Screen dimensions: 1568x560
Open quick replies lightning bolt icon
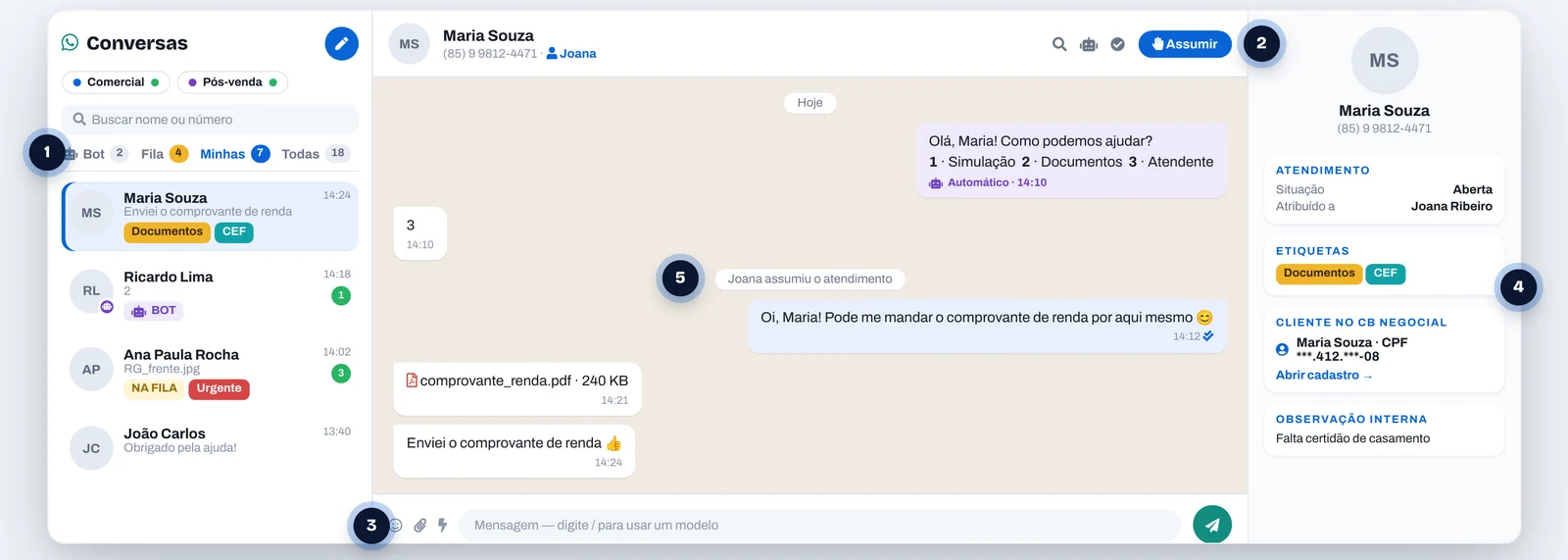click(x=442, y=526)
